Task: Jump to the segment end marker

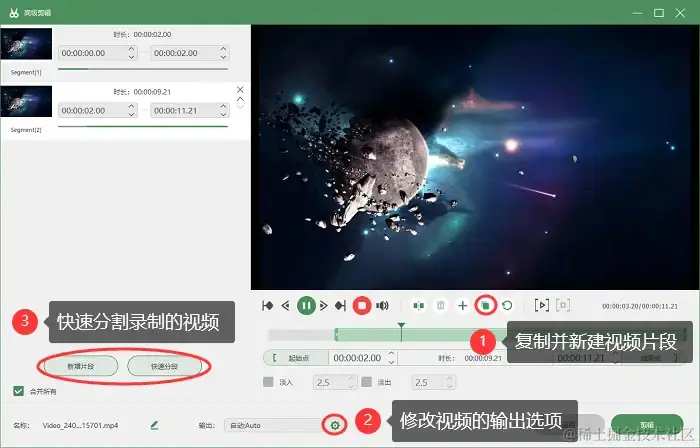Action: click(x=341, y=306)
